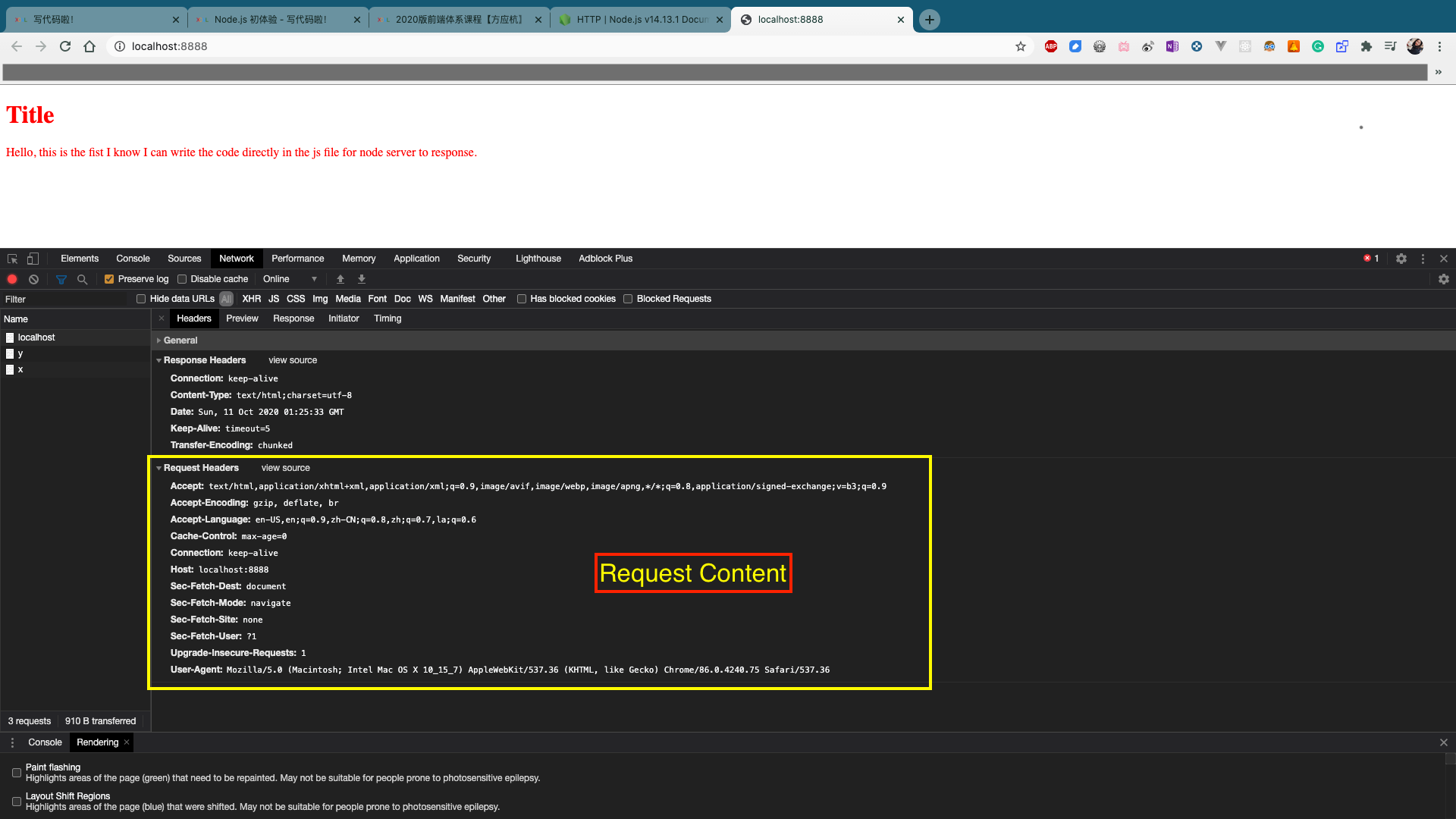Enable Layout Shift Regions
Screen dimensions: 1456x819
[x=17, y=802]
